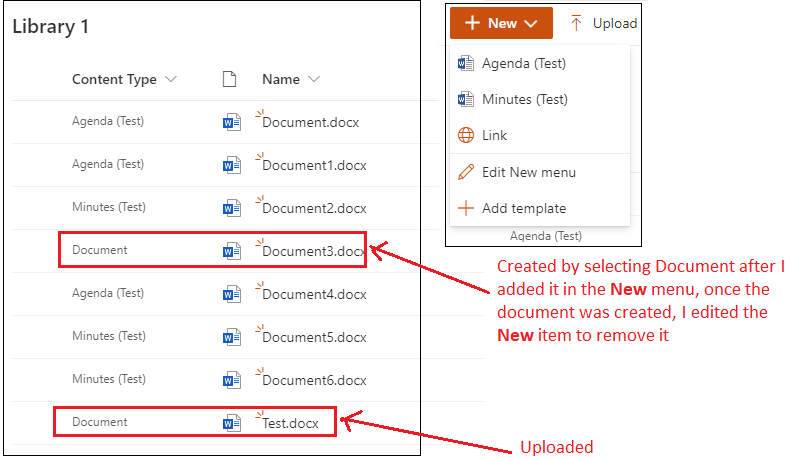The height and width of the screenshot is (459, 788).
Task: Choose Agenda (Test) from the New menu
Action: [x=540, y=63]
